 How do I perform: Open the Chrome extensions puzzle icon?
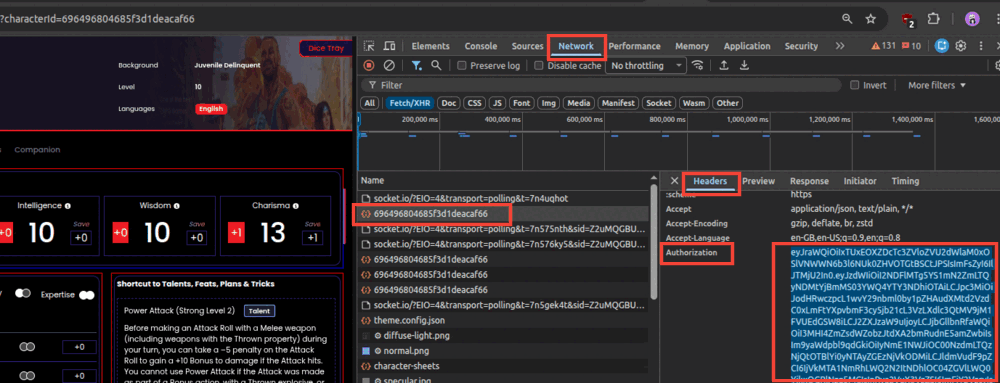[x=934, y=18]
